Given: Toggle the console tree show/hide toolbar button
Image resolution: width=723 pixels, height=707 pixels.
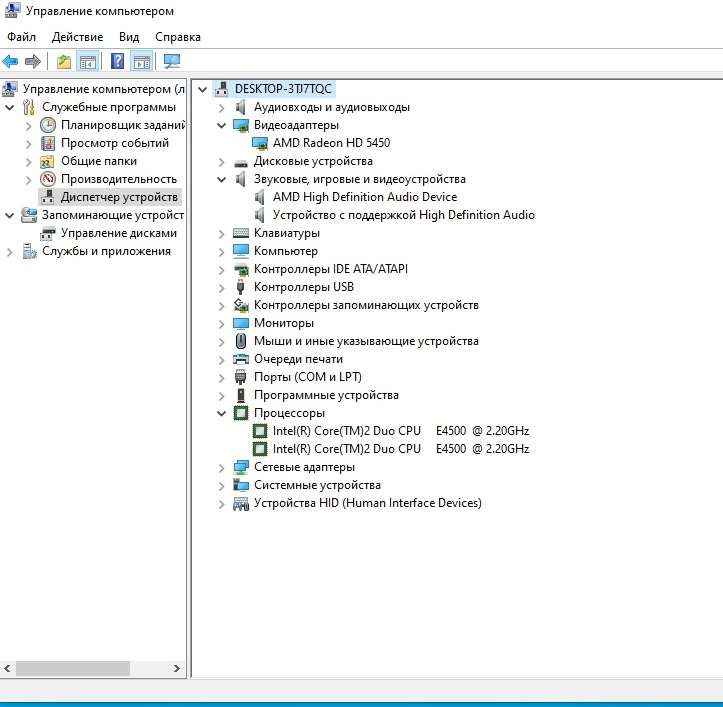Looking at the screenshot, I should [x=88, y=62].
